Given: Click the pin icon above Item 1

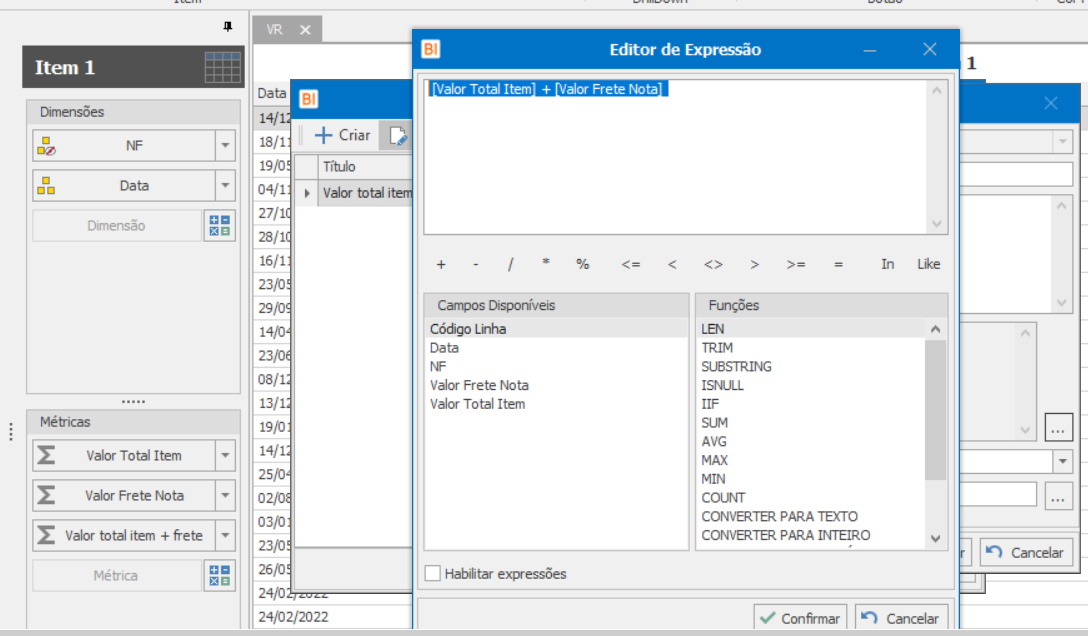Looking at the screenshot, I should [x=228, y=26].
